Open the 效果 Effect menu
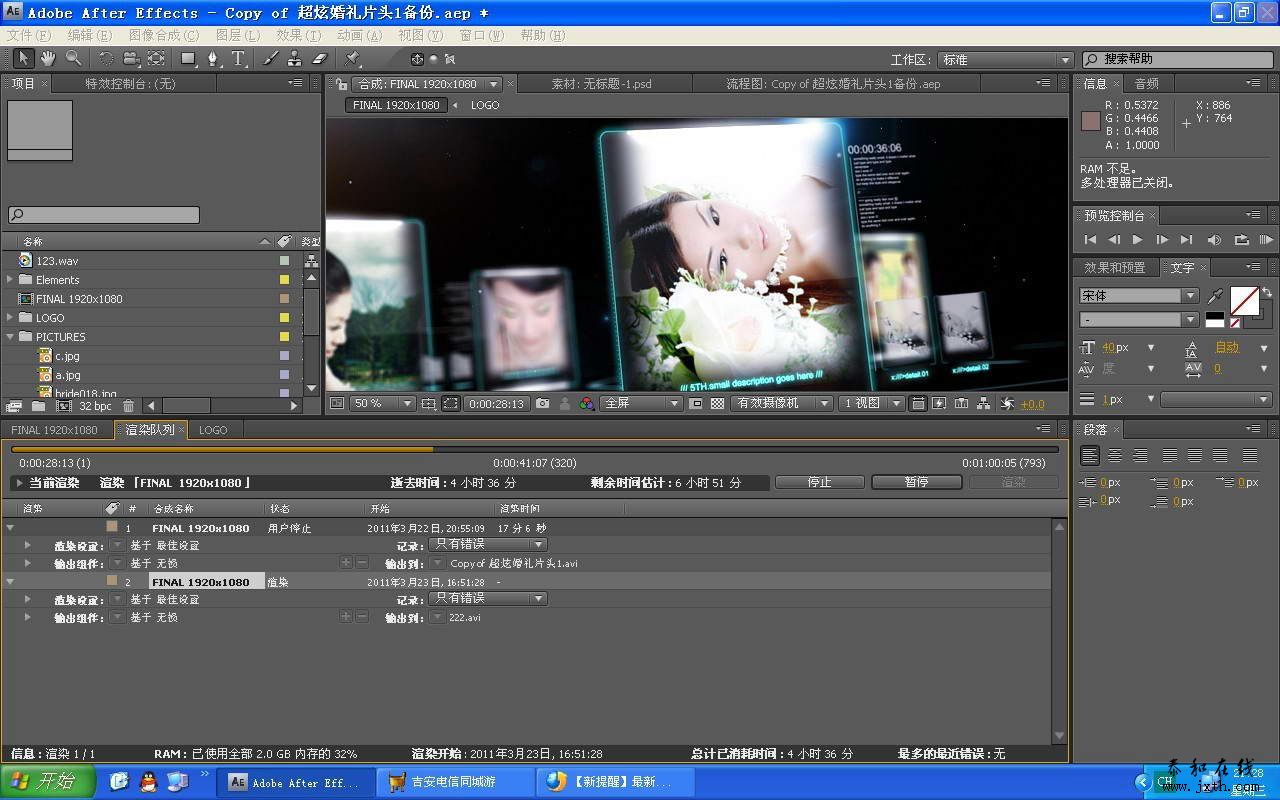The image size is (1280, 800). [x=298, y=35]
